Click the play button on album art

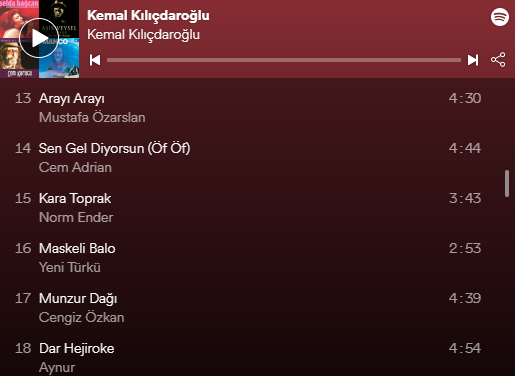(39, 39)
